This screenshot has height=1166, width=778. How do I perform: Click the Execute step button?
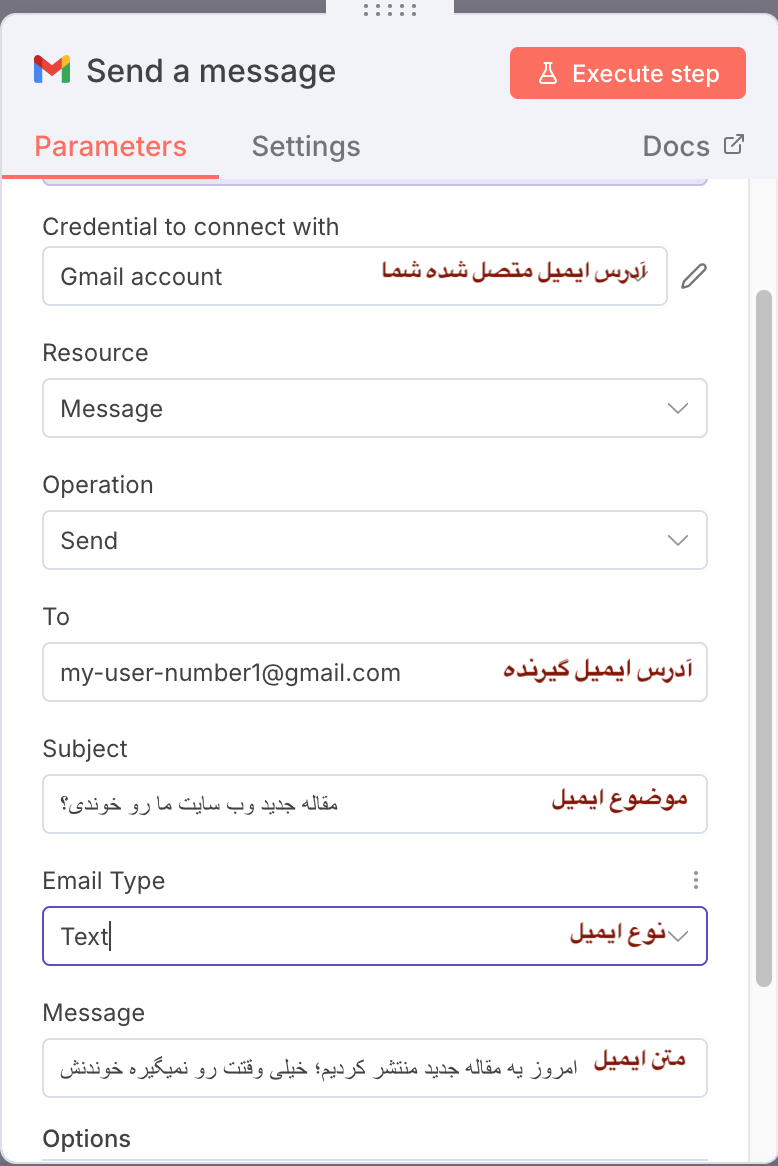tap(627, 72)
